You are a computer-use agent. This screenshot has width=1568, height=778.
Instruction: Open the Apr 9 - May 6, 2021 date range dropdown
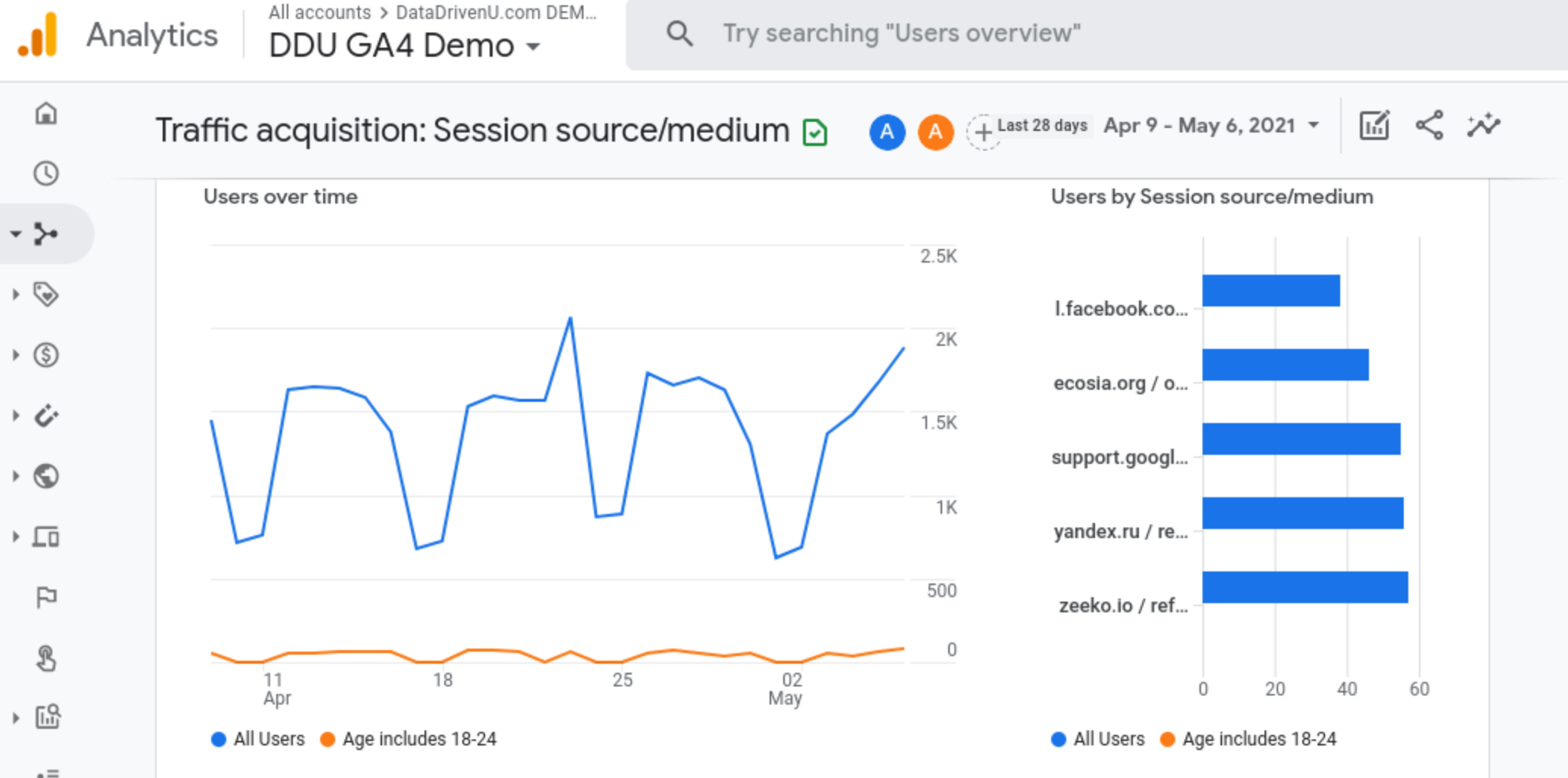[1211, 126]
